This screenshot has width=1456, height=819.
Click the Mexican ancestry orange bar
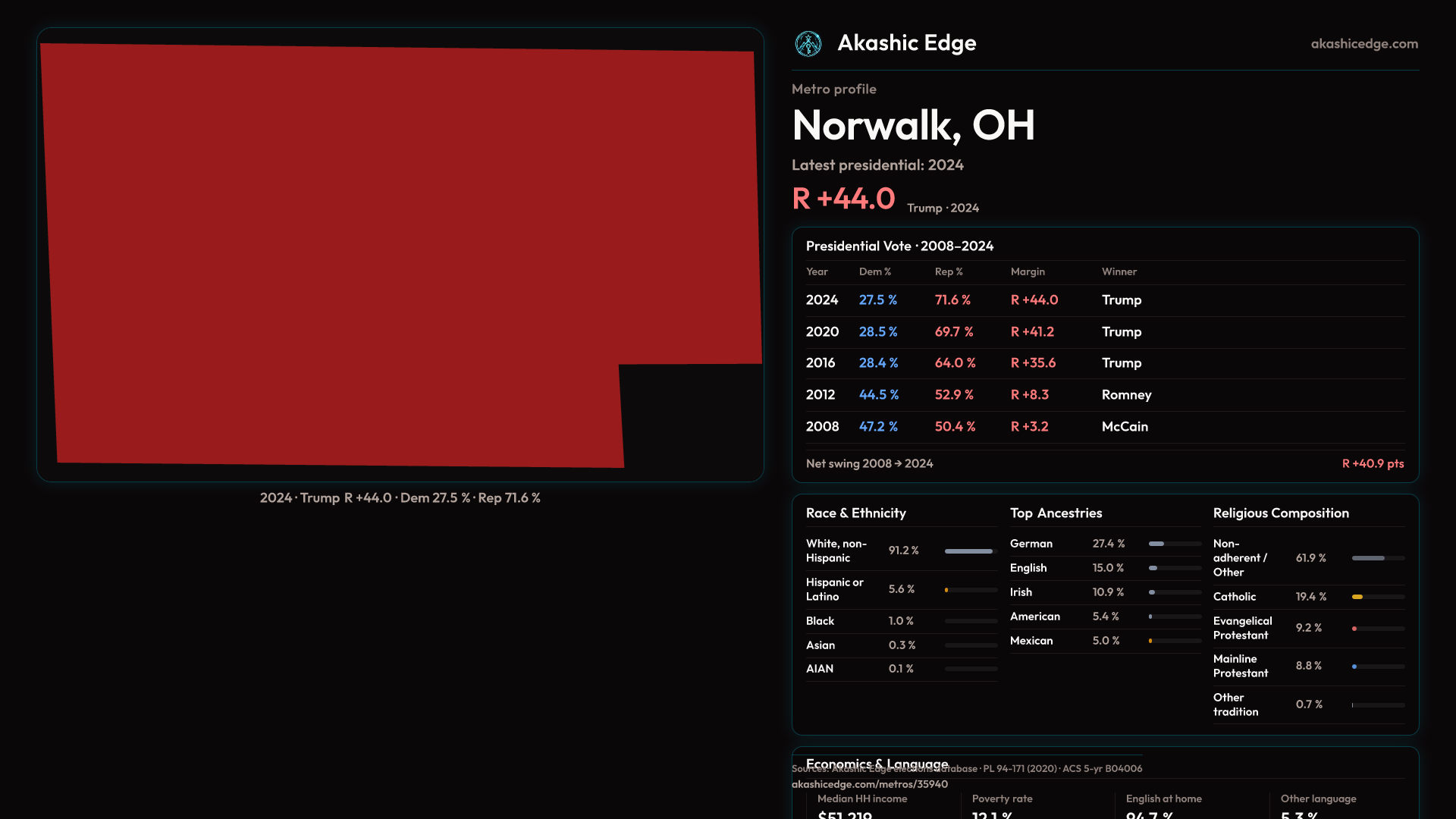1174,641
